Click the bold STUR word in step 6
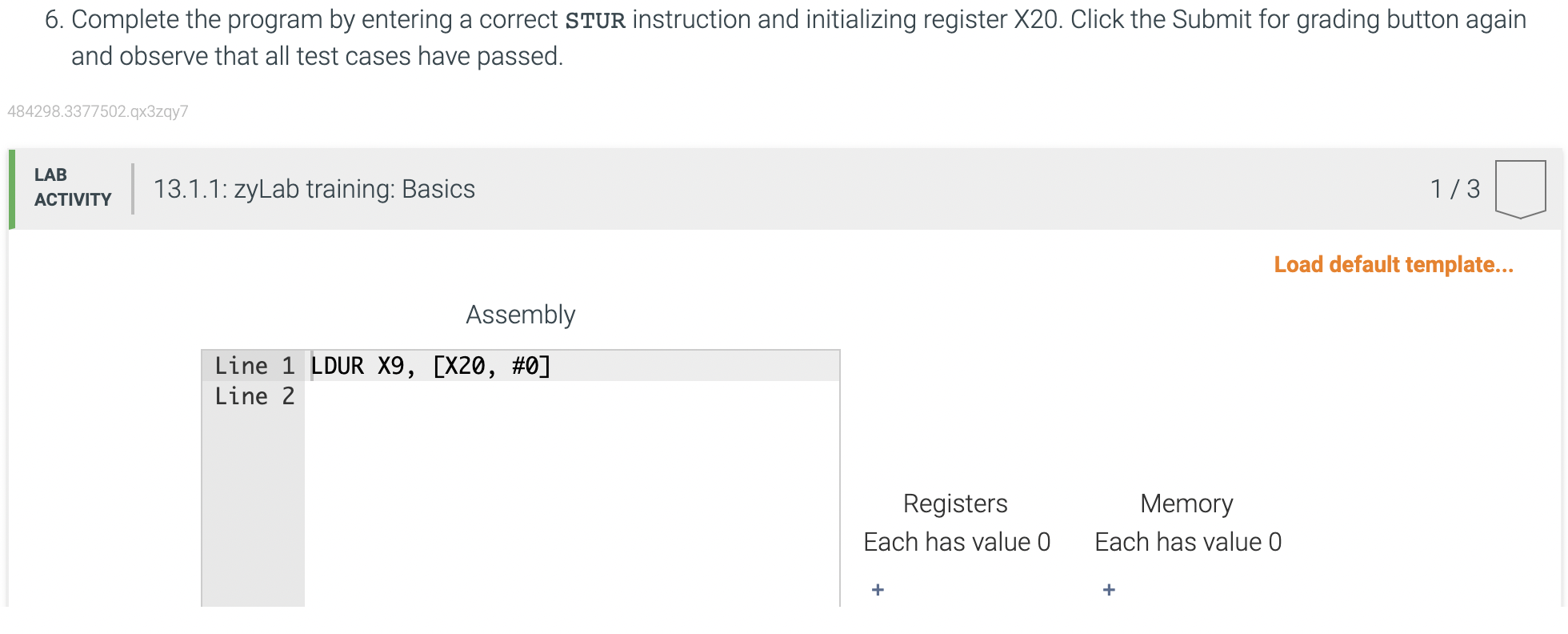The height and width of the screenshot is (634, 1568). click(595, 21)
